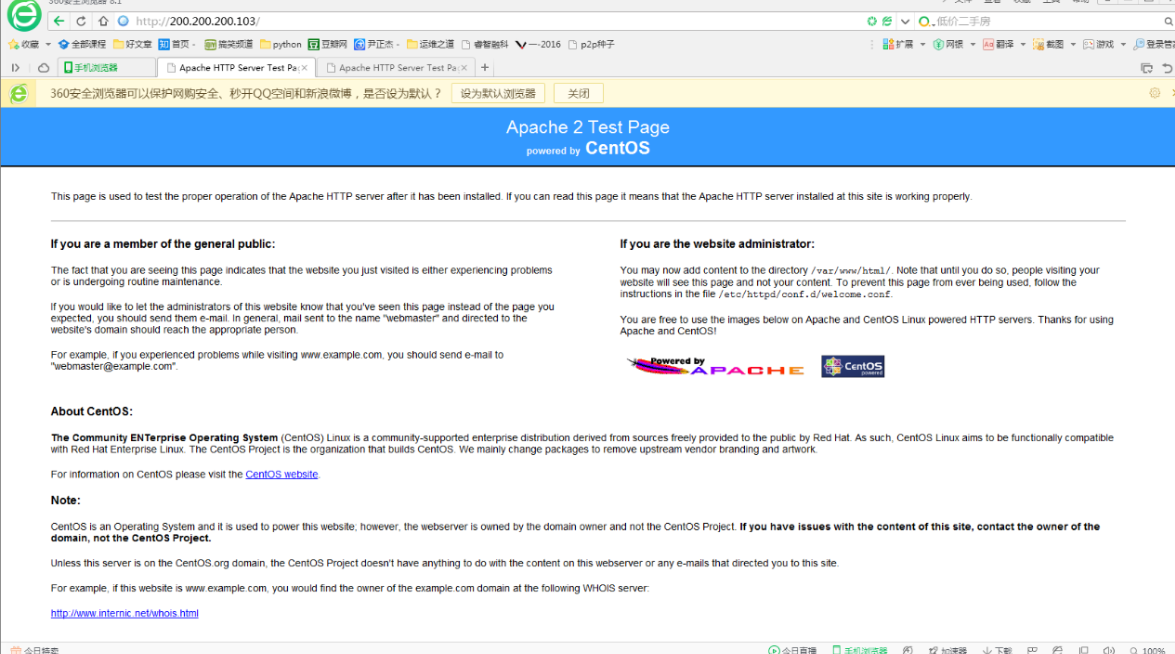Open the 搞笑频道 bookmark
The width and height of the screenshot is (1175, 654).
(x=229, y=44)
